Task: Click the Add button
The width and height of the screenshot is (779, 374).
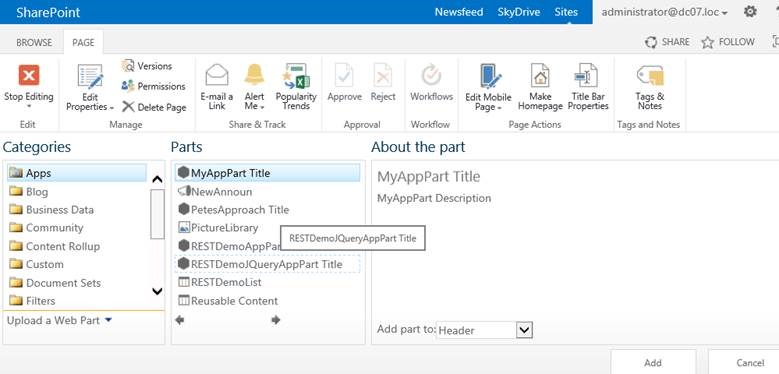Action: (653, 362)
